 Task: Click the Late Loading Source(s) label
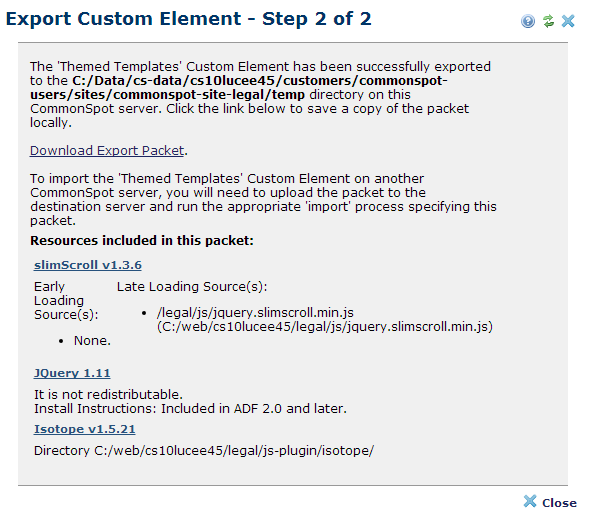click(192, 286)
